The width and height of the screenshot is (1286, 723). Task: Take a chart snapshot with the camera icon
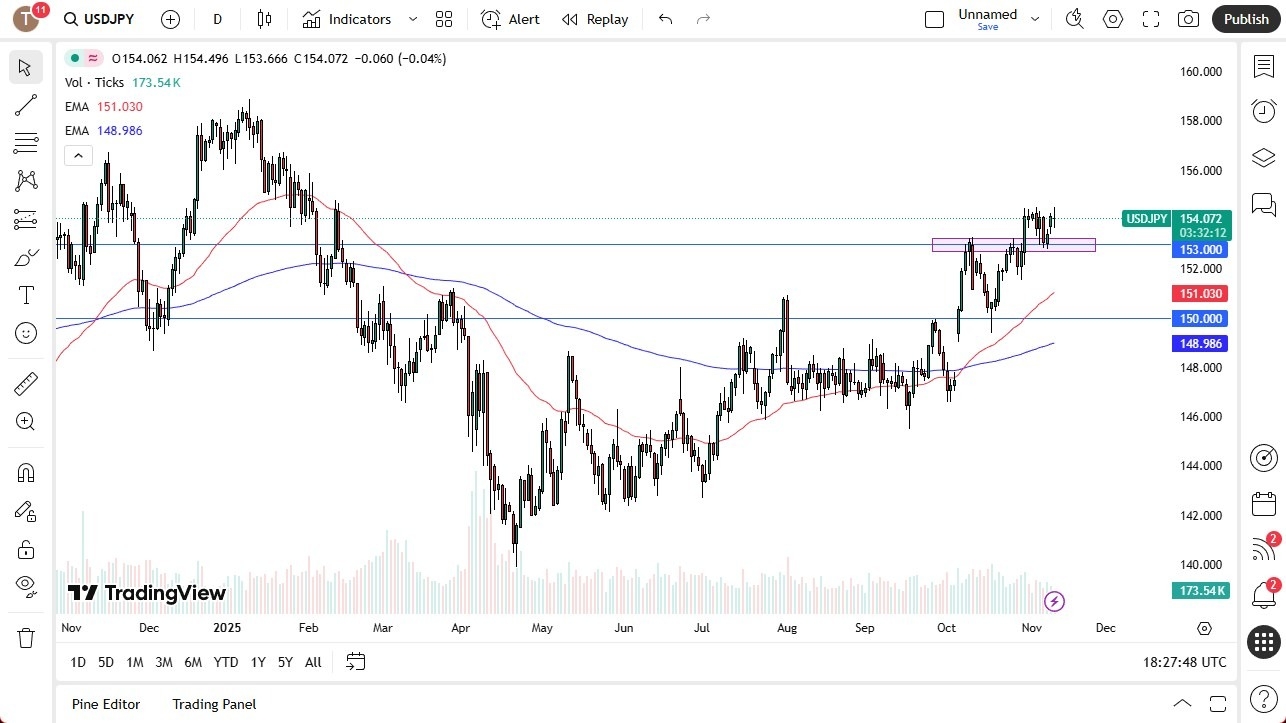(x=1188, y=18)
